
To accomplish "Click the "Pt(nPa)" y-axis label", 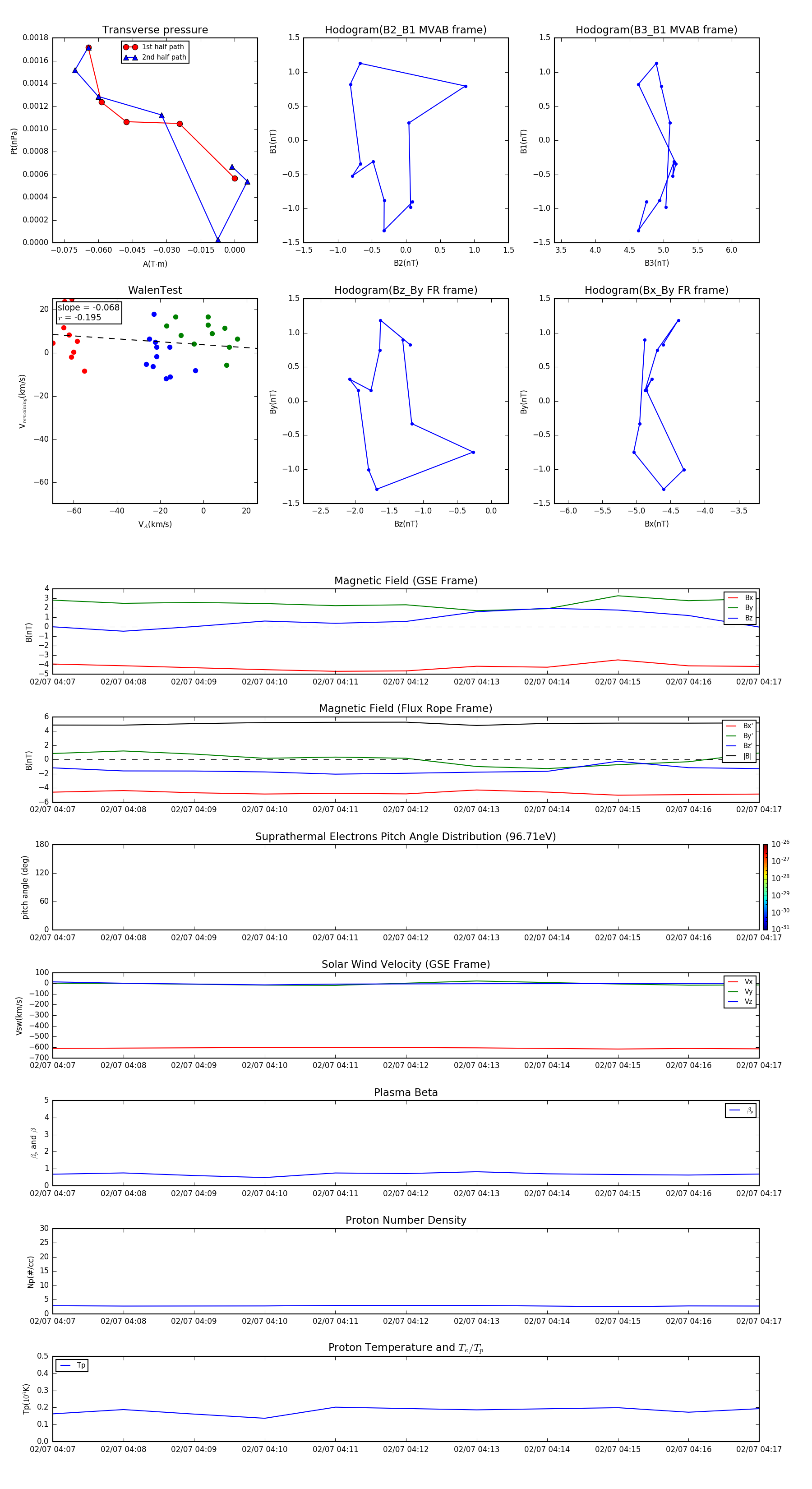I will point(14,141).
